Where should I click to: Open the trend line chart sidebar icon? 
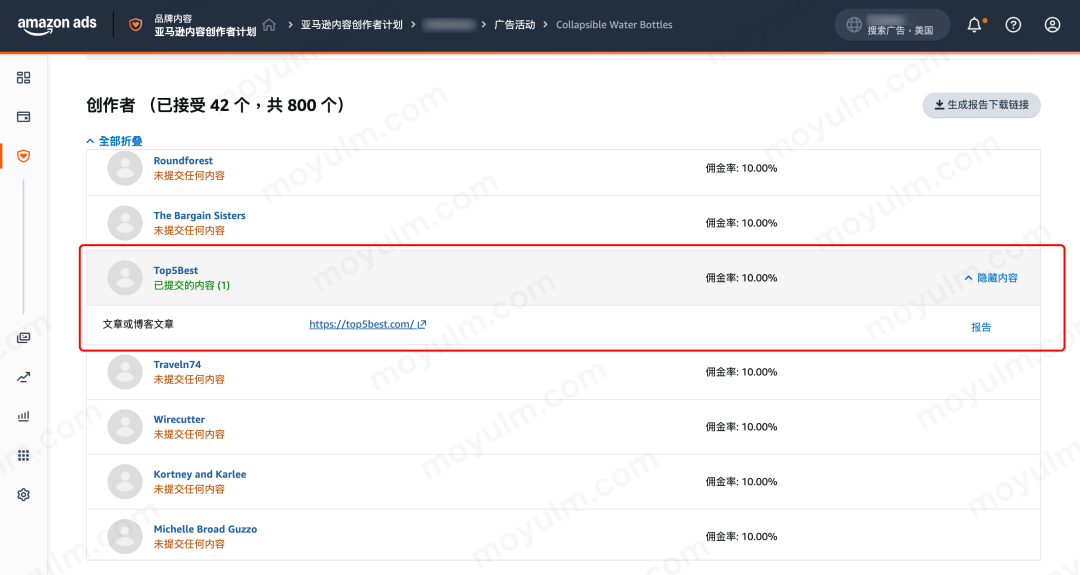(x=23, y=377)
